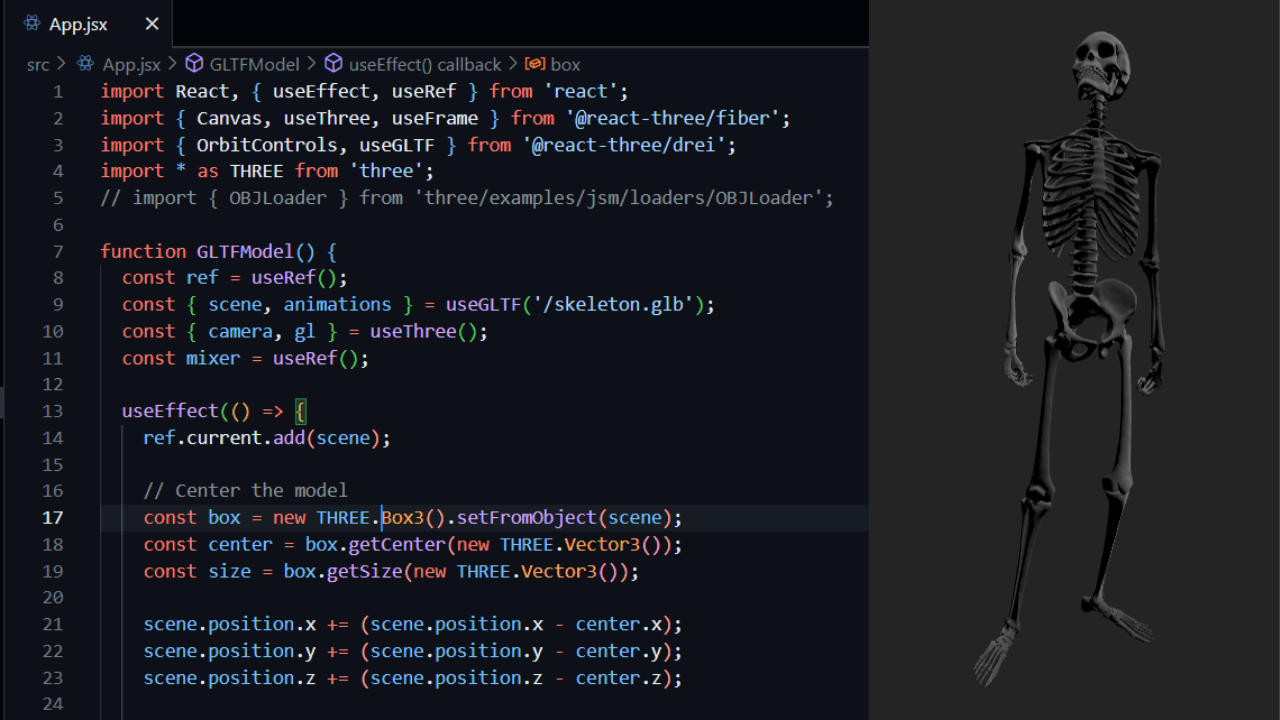This screenshot has height=720, width=1280.
Task: Click React icon in breadcrumb
Action: [86, 64]
